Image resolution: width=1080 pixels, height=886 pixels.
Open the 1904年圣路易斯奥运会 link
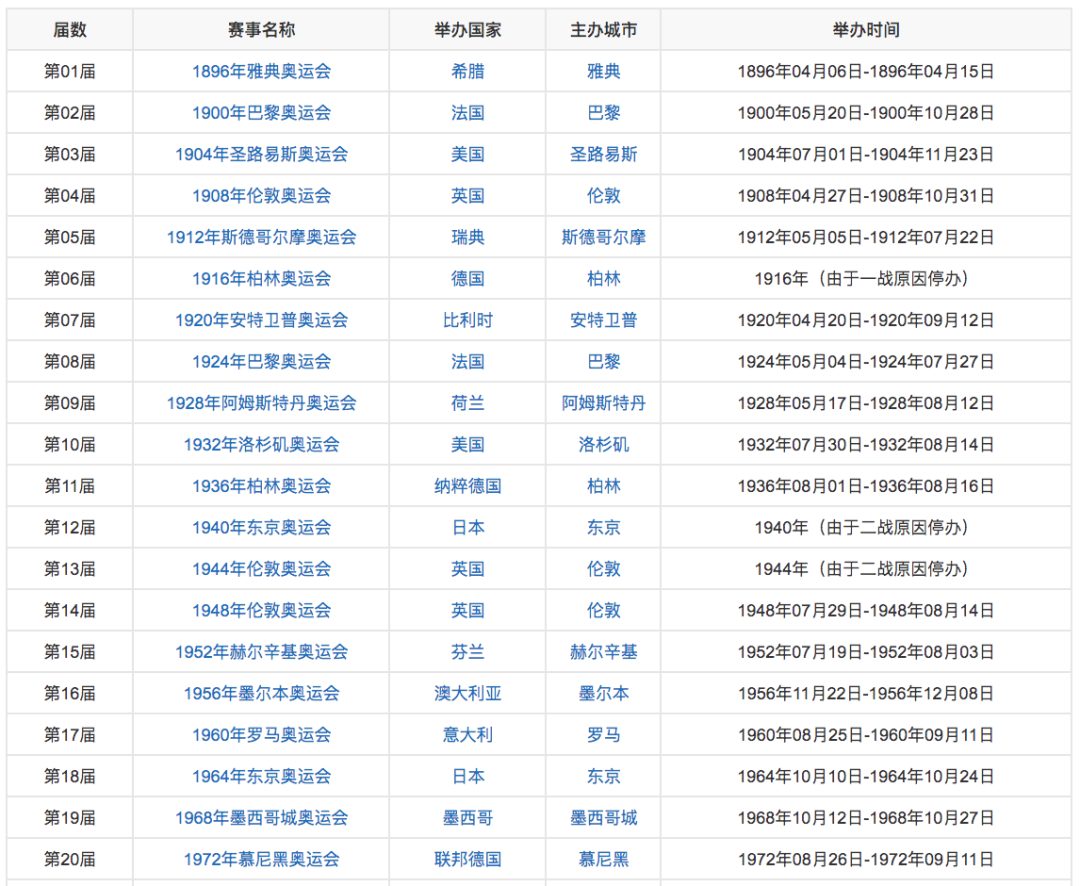coord(261,154)
